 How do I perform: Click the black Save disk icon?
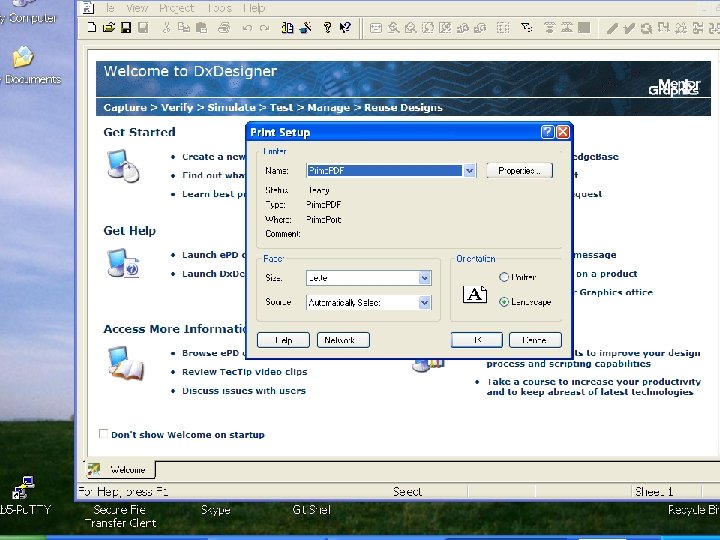(126, 28)
